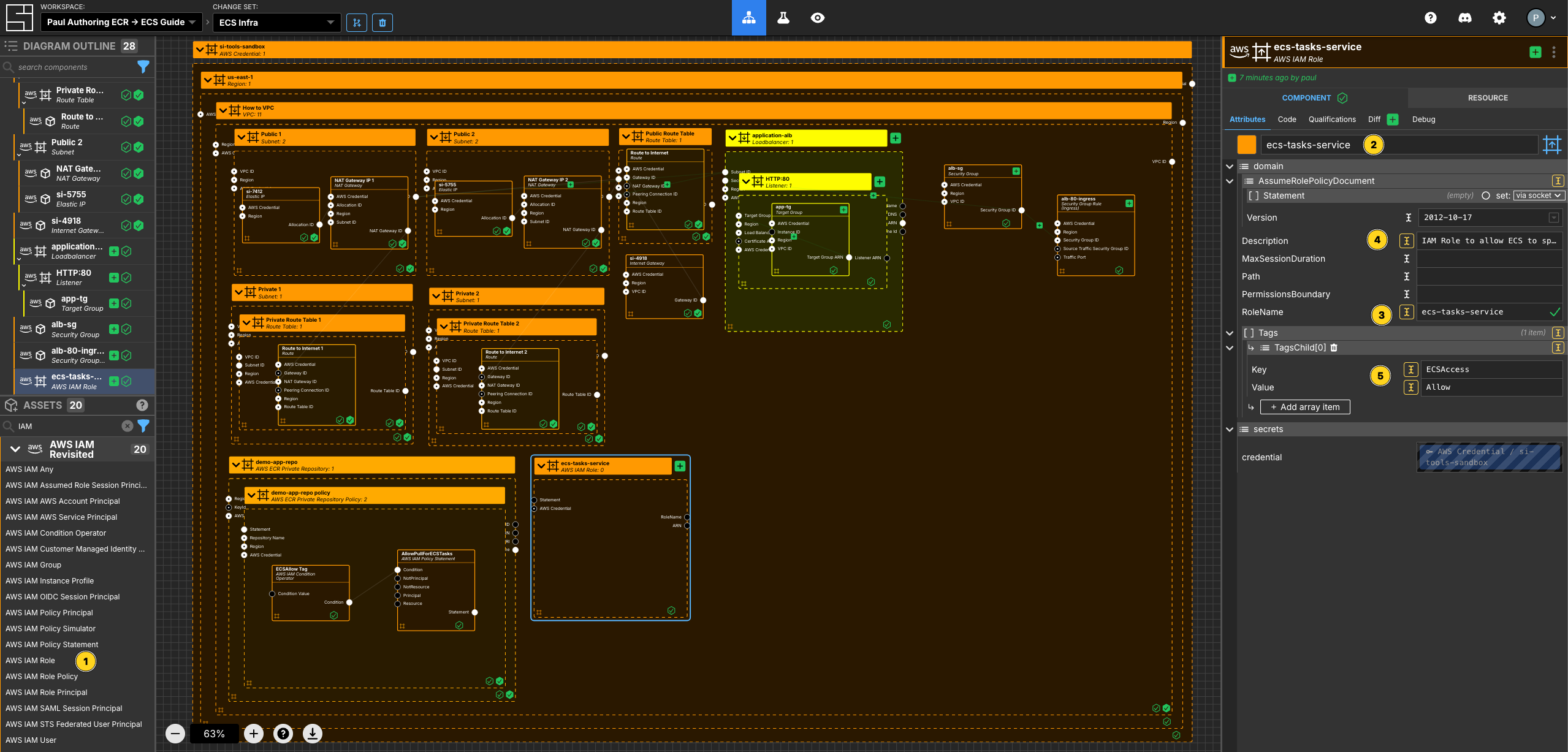Screen dimensions: 1568x752
Task: Click the settings gear icon in top toolbar
Action: tap(1499, 17)
